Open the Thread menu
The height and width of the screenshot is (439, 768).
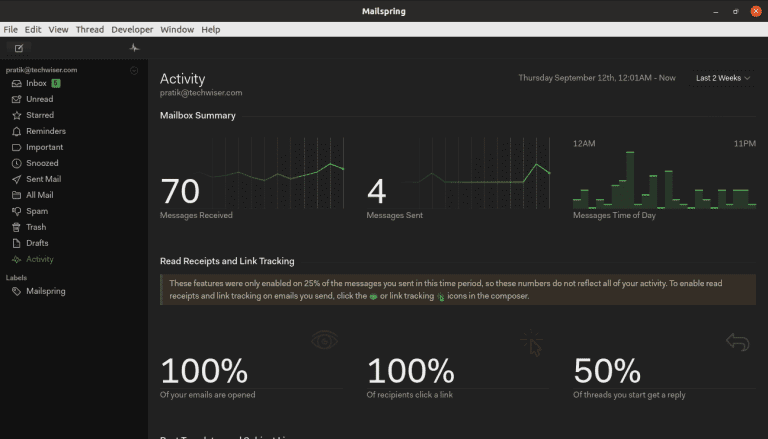tap(89, 30)
